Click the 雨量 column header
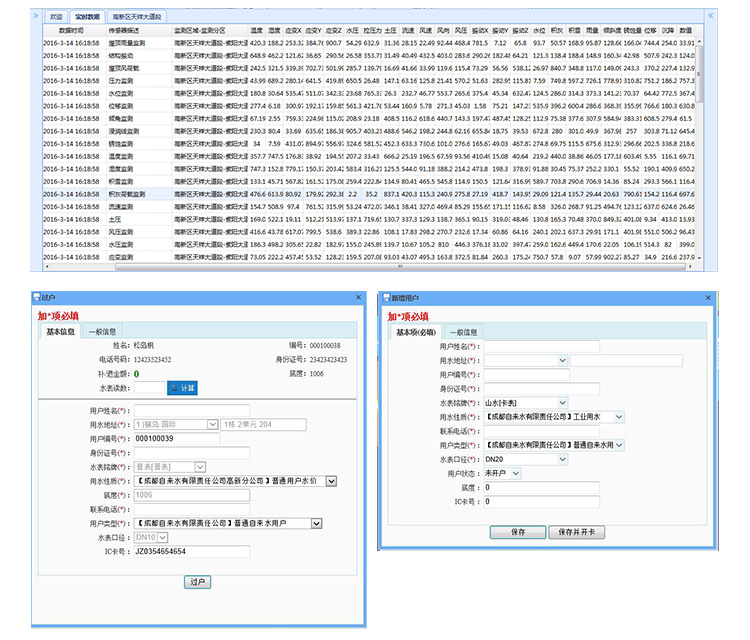This screenshot has height=640, width=750. (592, 30)
